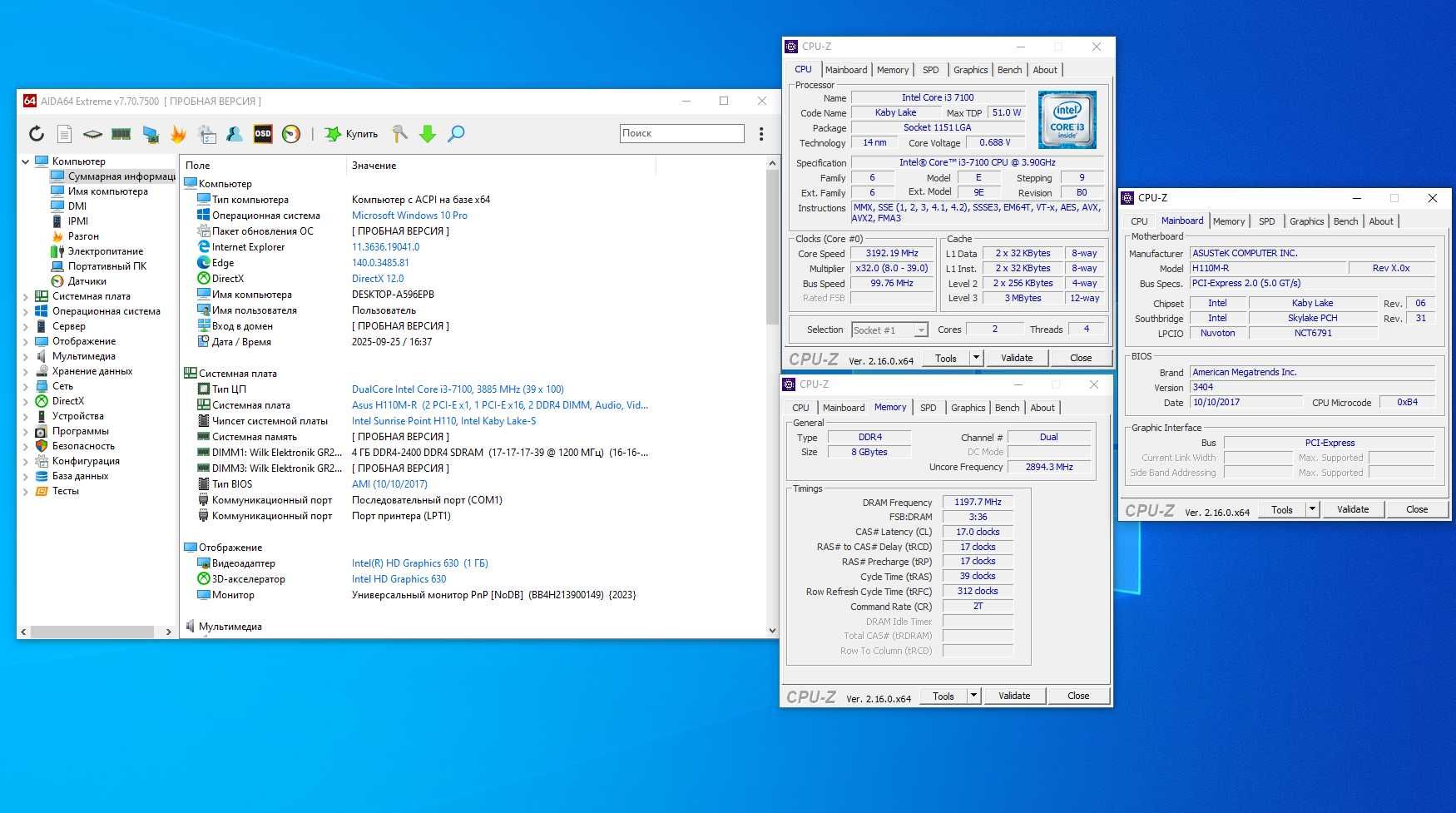Expand the Мультимедиа tree node
This screenshot has width=1456, height=813.
coord(26,356)
